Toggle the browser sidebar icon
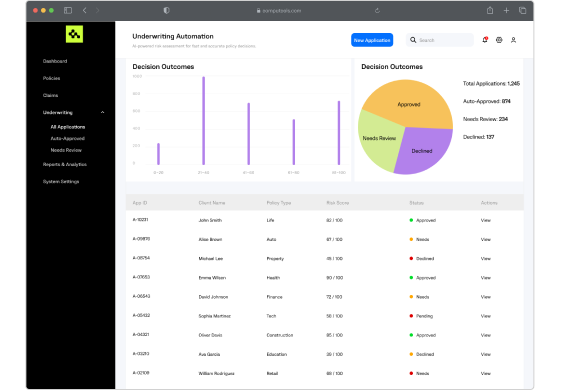This screenshot has height=390, width=561. (x=68, y=10)
